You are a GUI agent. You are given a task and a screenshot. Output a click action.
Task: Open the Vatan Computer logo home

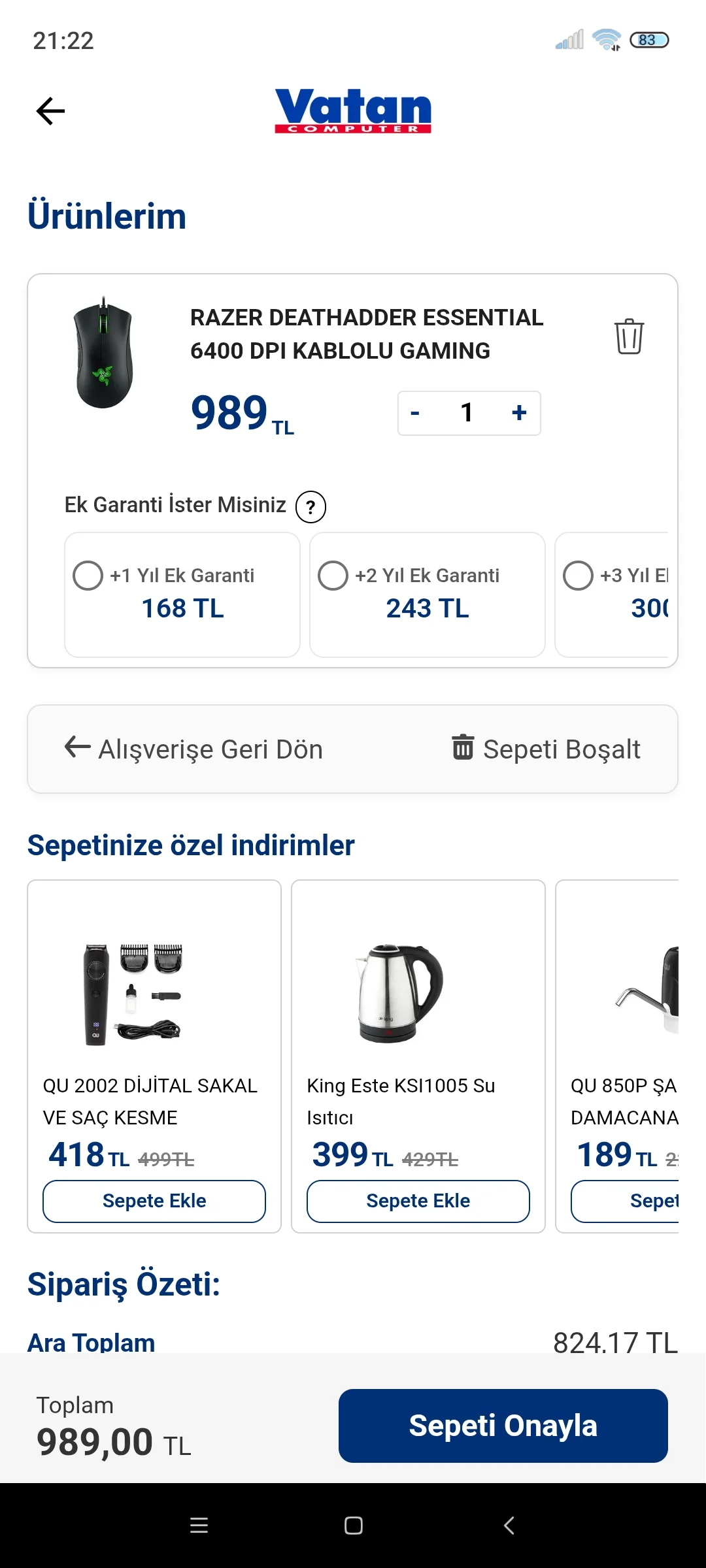pyautogui.click(x=353, y=110)
